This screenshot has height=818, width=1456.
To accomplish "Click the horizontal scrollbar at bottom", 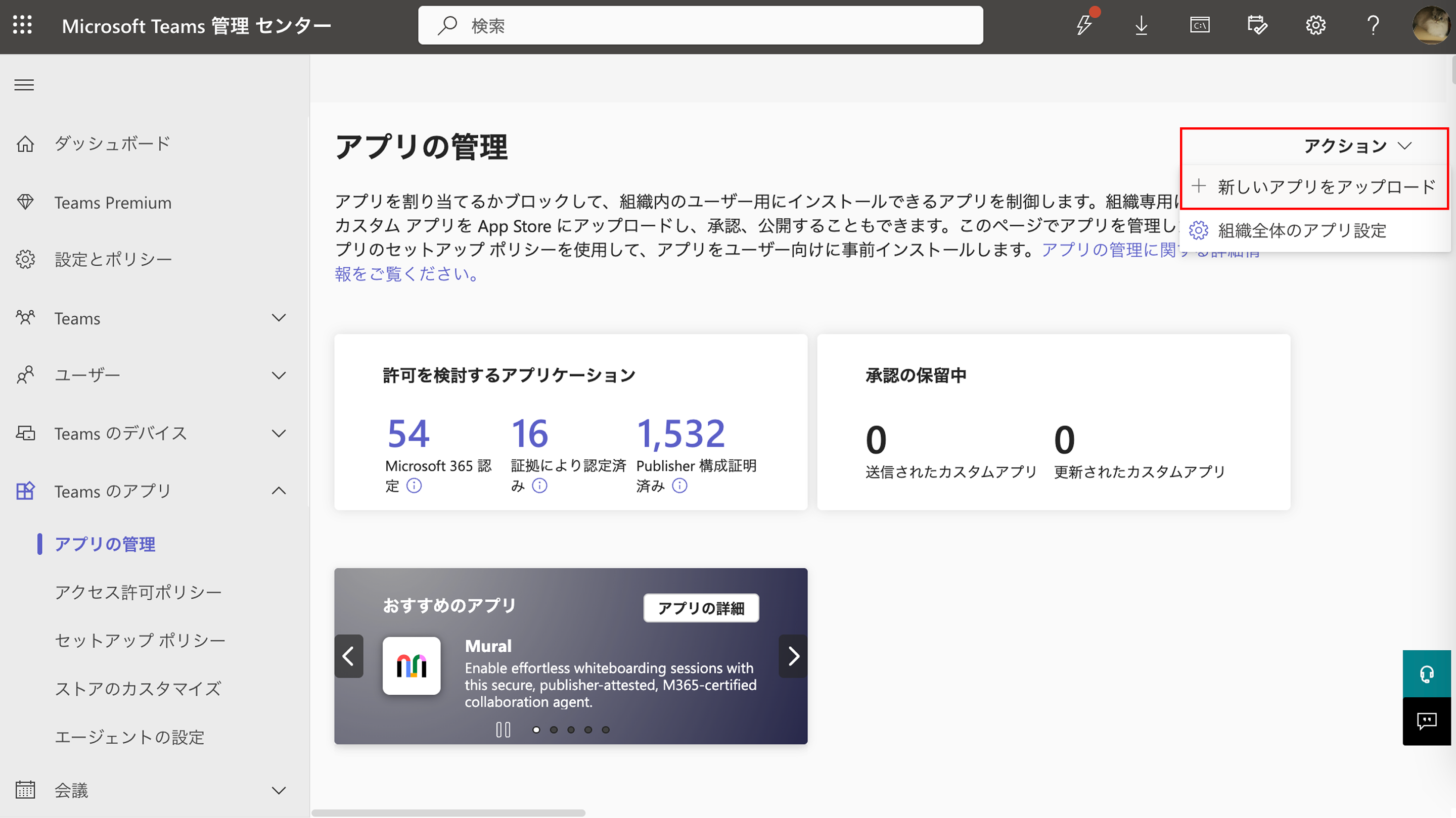I will pyautogui.click(x=448, y=813).
